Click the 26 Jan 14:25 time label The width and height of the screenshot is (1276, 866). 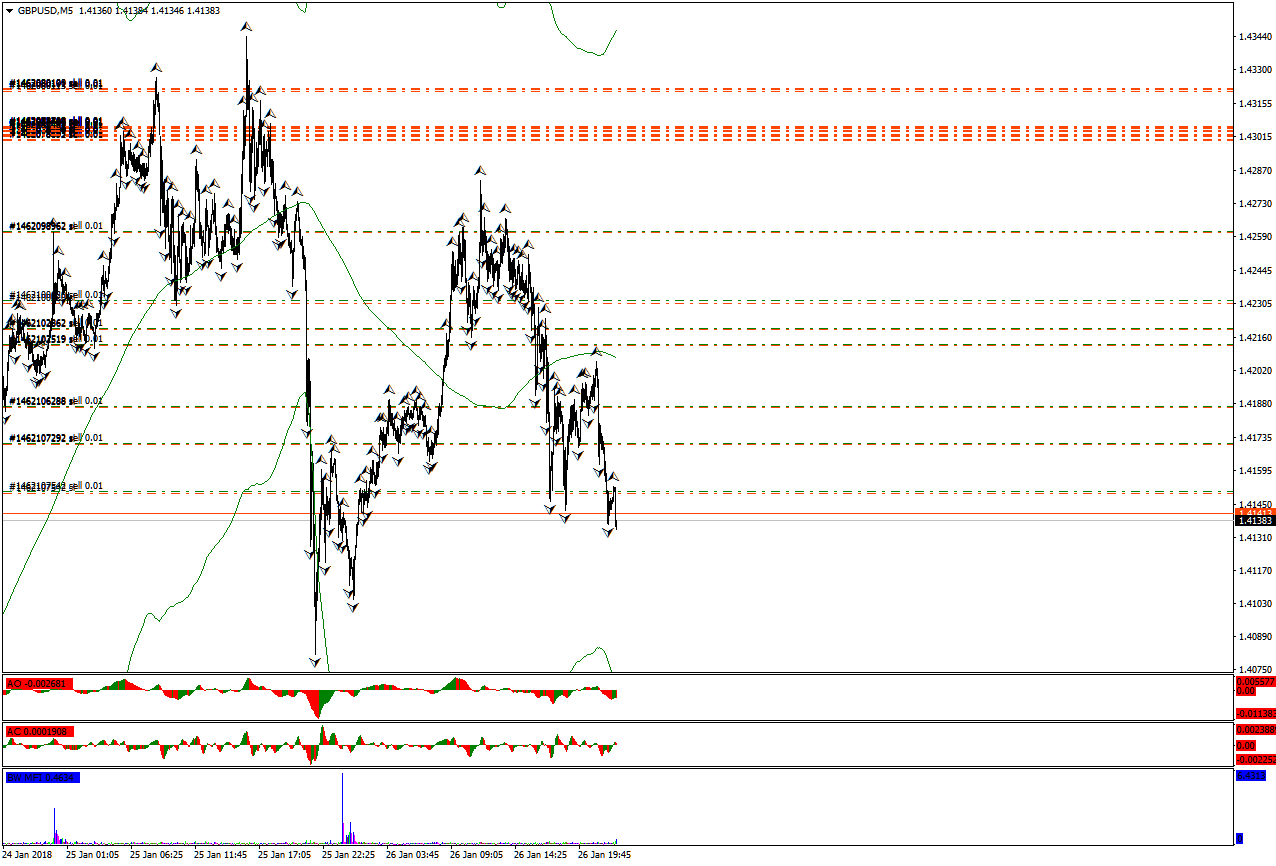pos(540,855)
